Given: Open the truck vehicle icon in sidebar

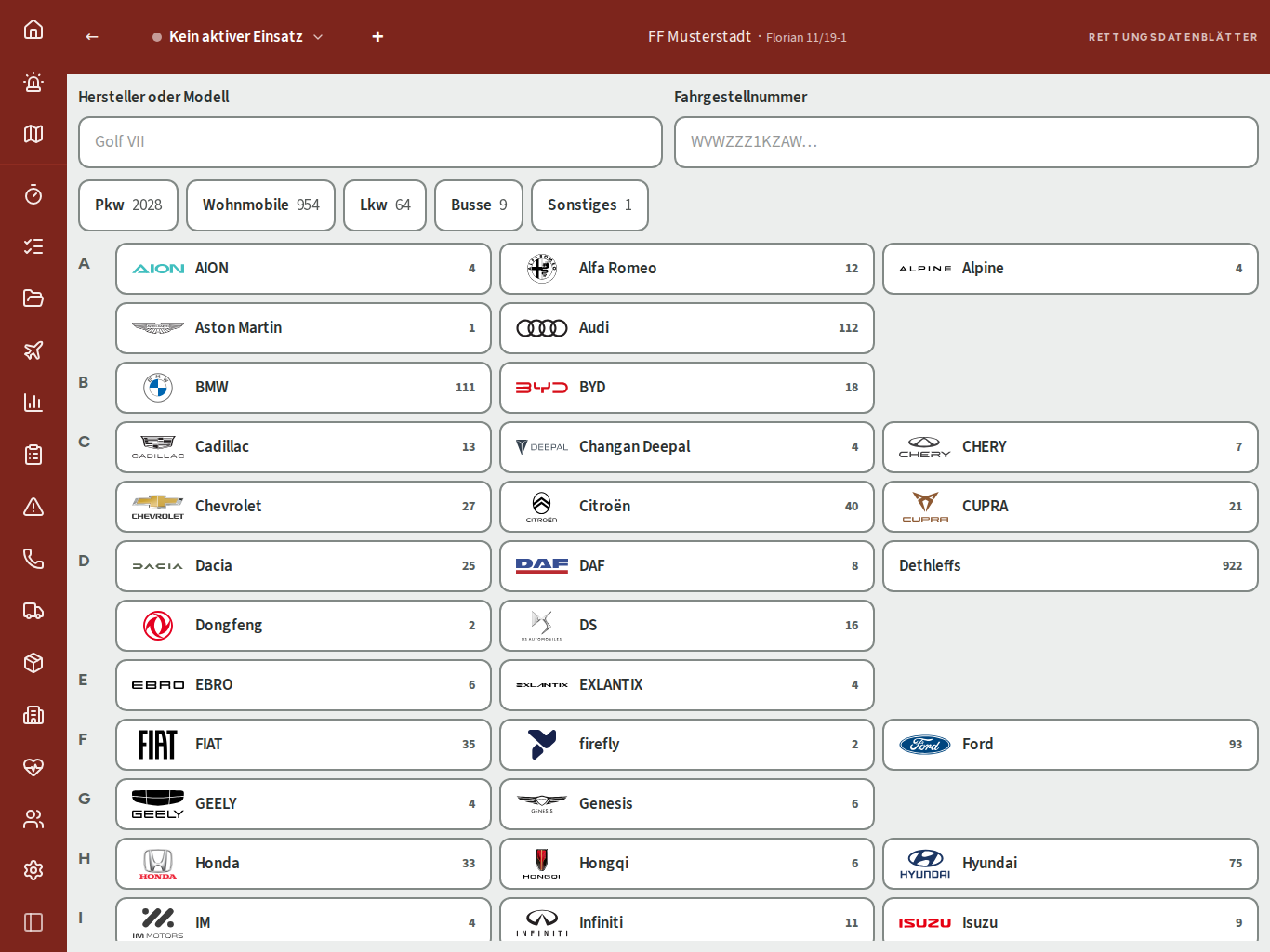Looking at the screenshot, I should [x=33, y=611].
